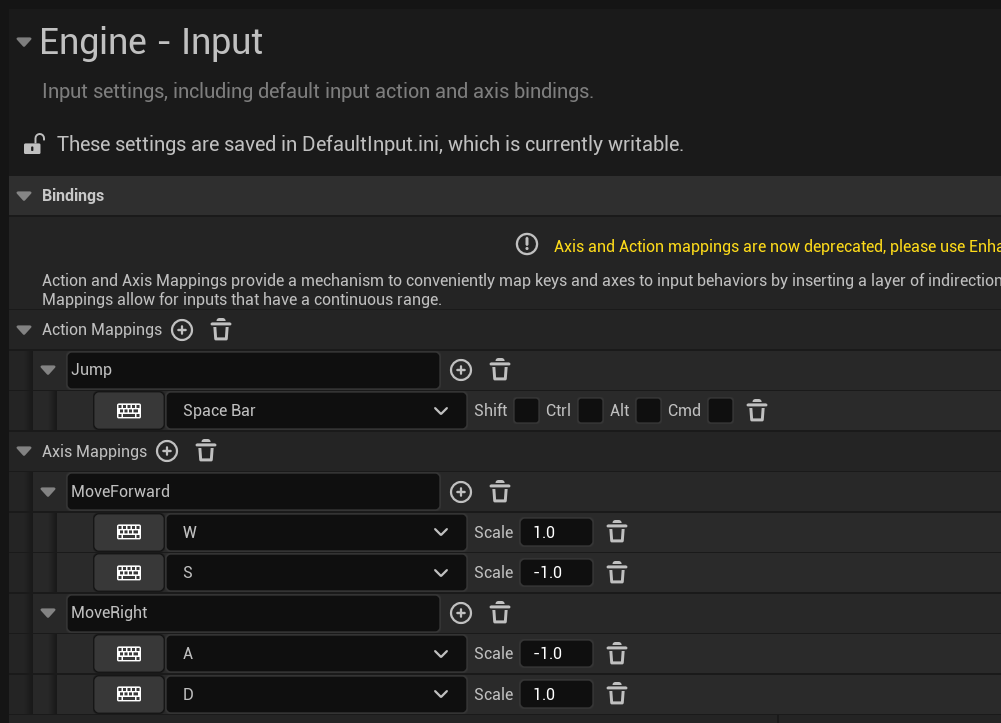Open the W key dropdown

click(x=316, y=532)
